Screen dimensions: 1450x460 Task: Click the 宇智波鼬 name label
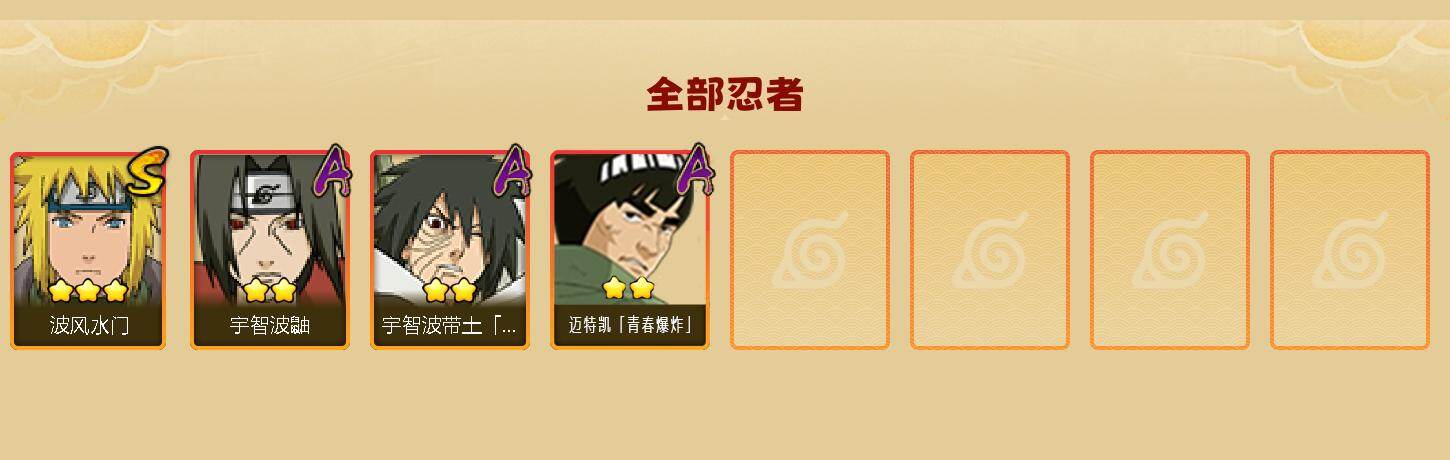coord(270,326)
